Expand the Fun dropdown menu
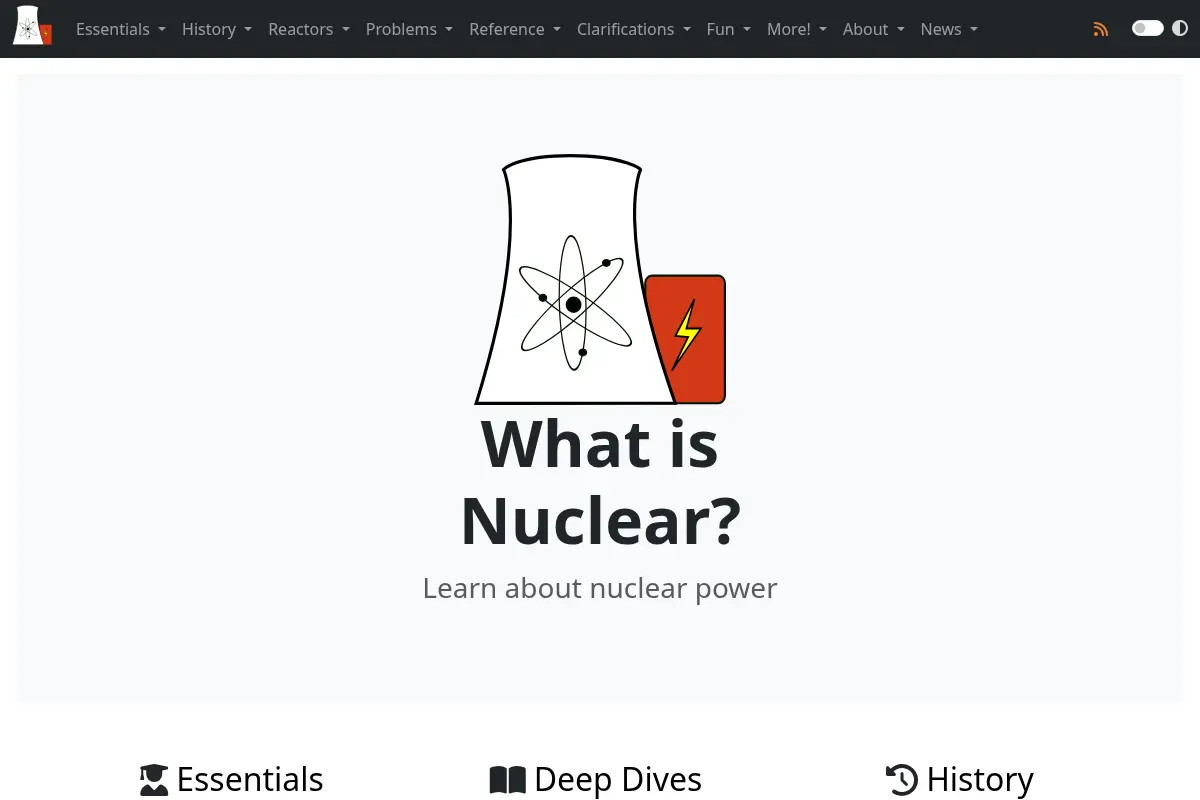This screenshot has height=800, width=1200. pyautogui.click(x=729, y=29)
